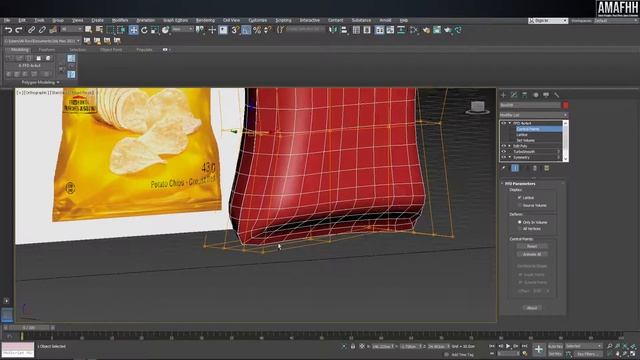The width and height of the screenshot is (640, 360).
Task: Expand the Polygon Modeling panel dropdown
Action: (40, 82)
